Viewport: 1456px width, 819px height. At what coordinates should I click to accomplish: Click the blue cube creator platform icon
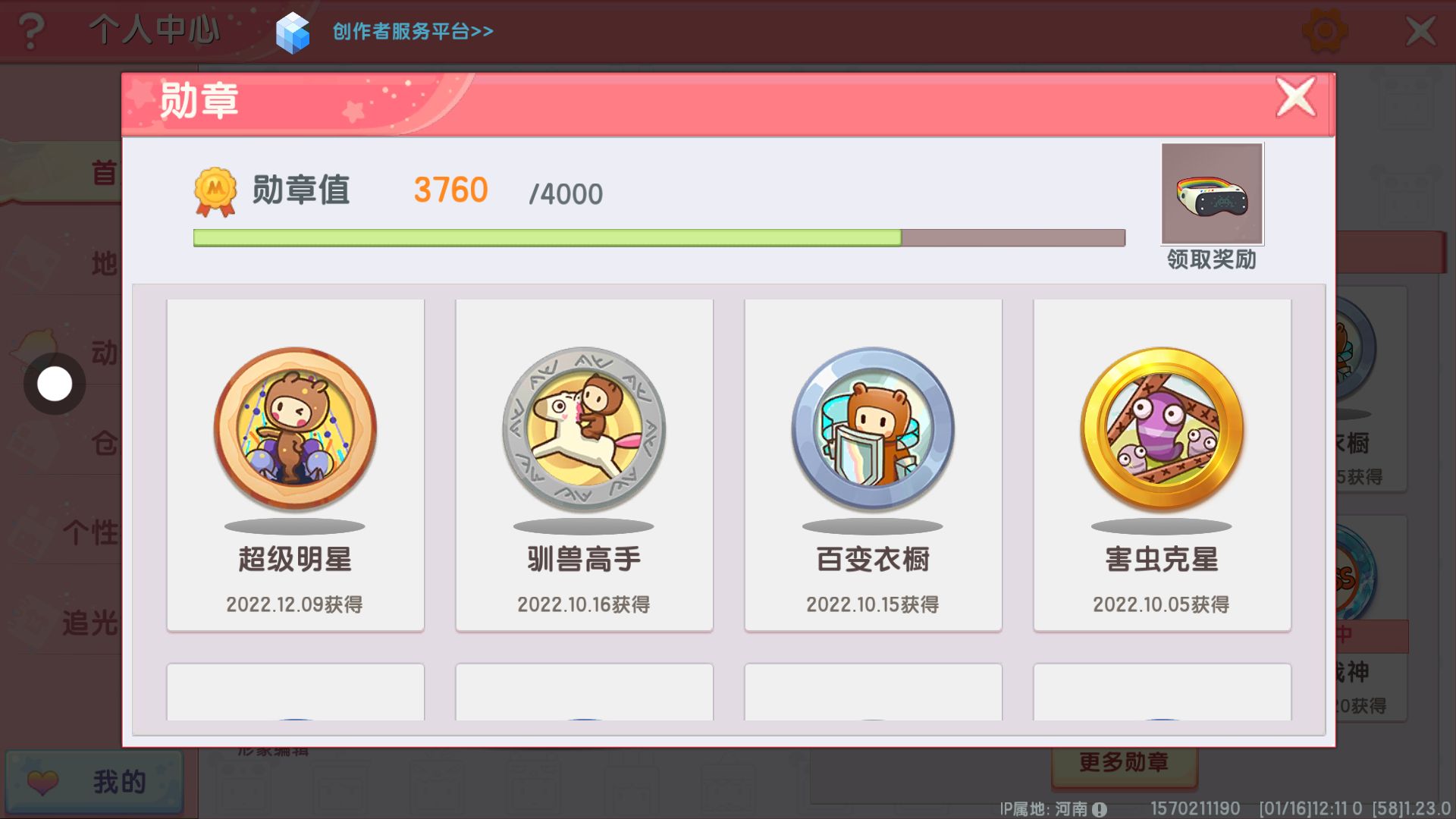tap(293, 33)
